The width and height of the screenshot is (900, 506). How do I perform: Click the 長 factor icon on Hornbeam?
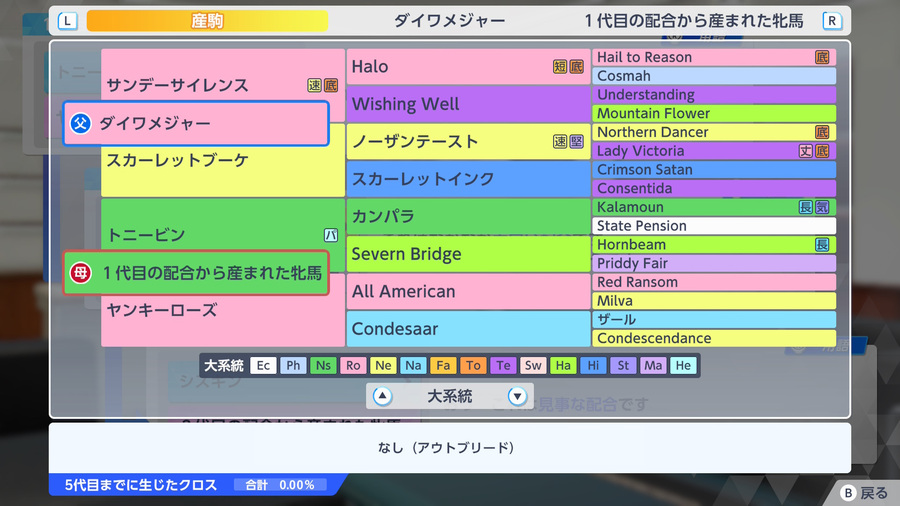point(823,244)
